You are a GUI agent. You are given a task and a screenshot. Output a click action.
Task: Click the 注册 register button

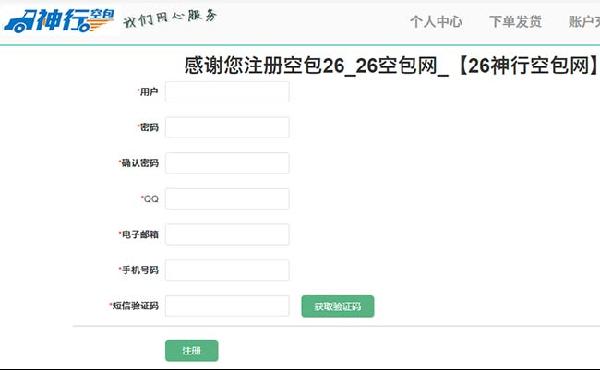point(192,350)
